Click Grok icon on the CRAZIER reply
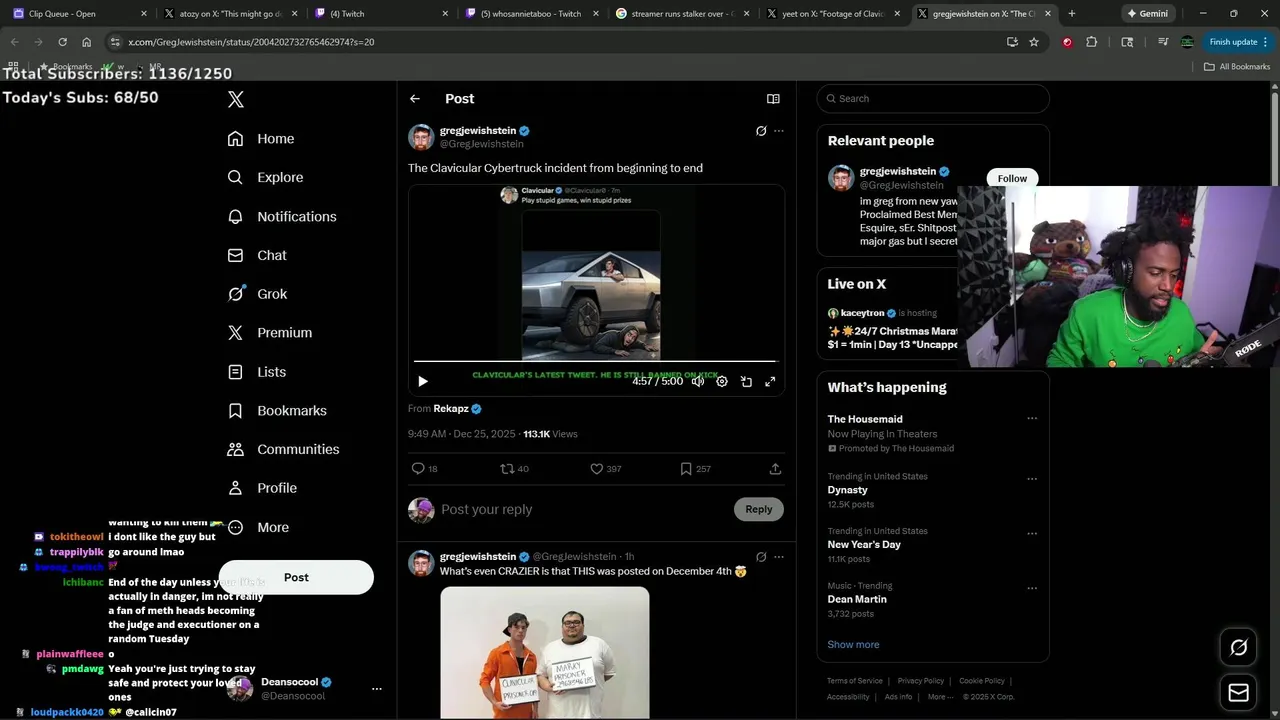The width and height of the screenshot is (1280, 720). tap(761, 557)
